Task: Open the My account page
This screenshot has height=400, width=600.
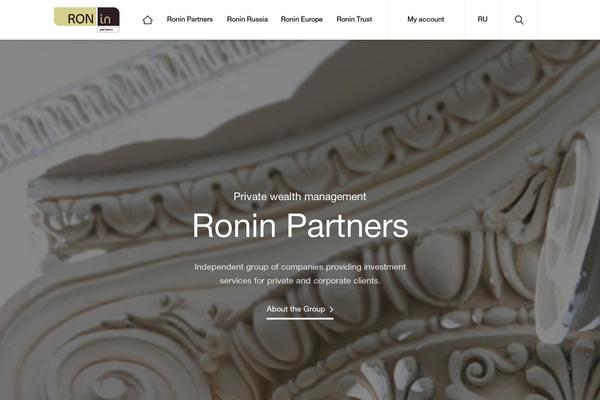Action: coord(426,19)
